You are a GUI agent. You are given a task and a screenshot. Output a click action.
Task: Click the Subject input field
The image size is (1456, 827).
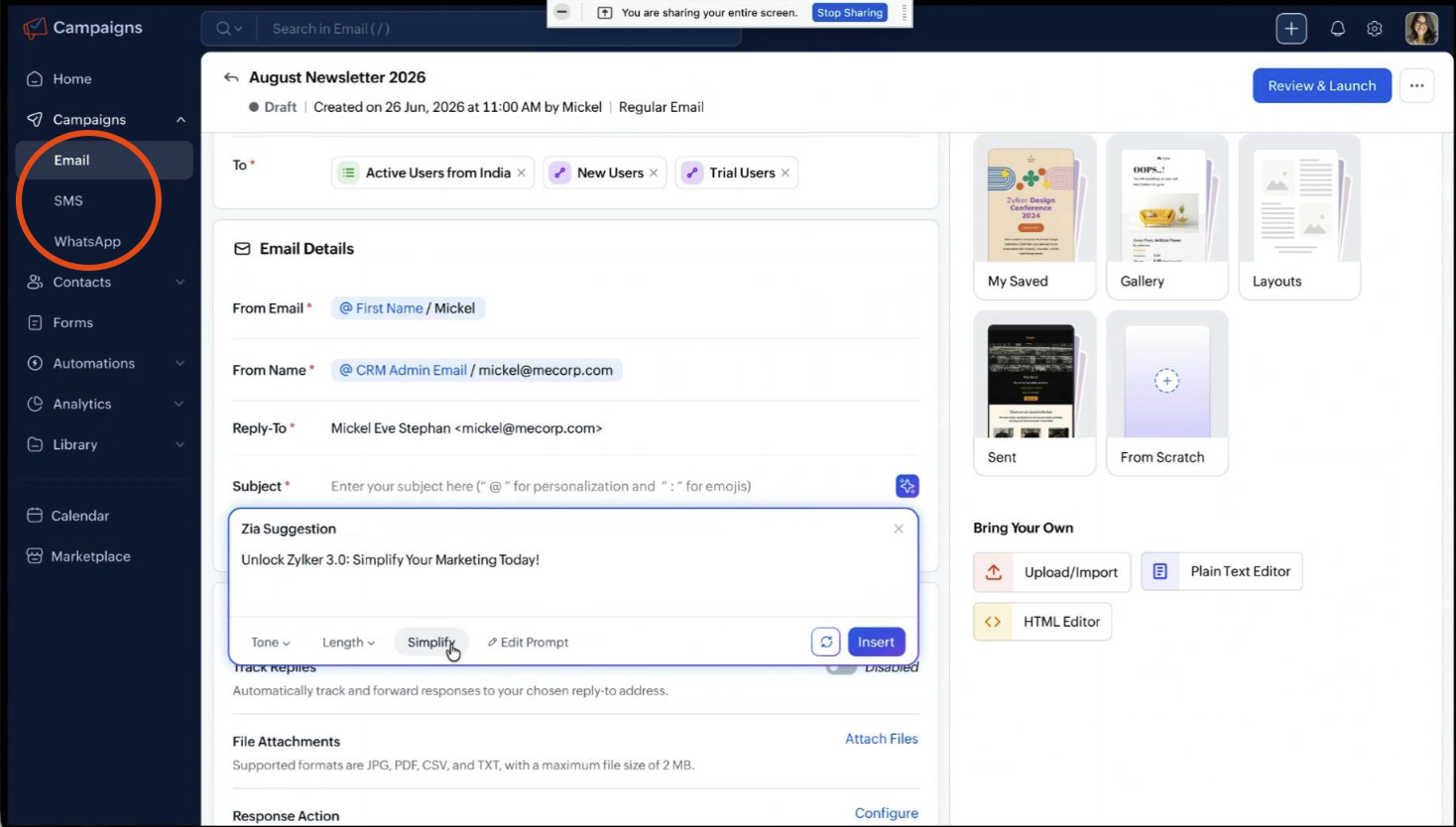click(609, 486)
